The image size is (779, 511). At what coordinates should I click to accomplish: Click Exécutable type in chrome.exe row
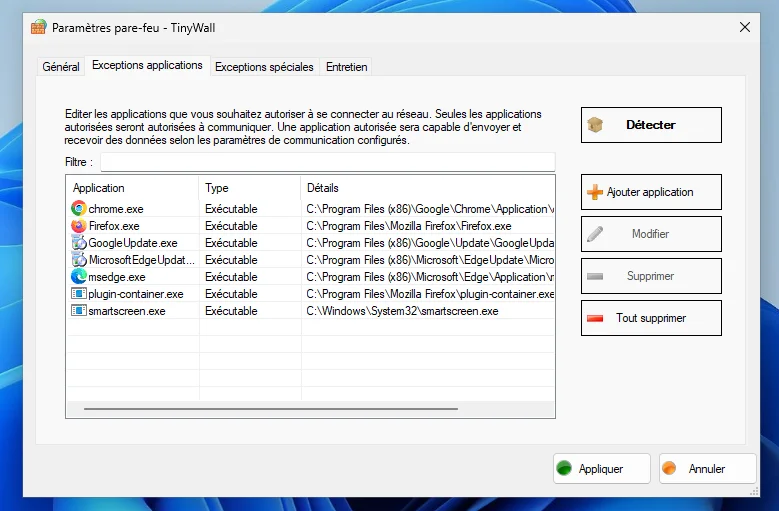[x=231, y=209]
